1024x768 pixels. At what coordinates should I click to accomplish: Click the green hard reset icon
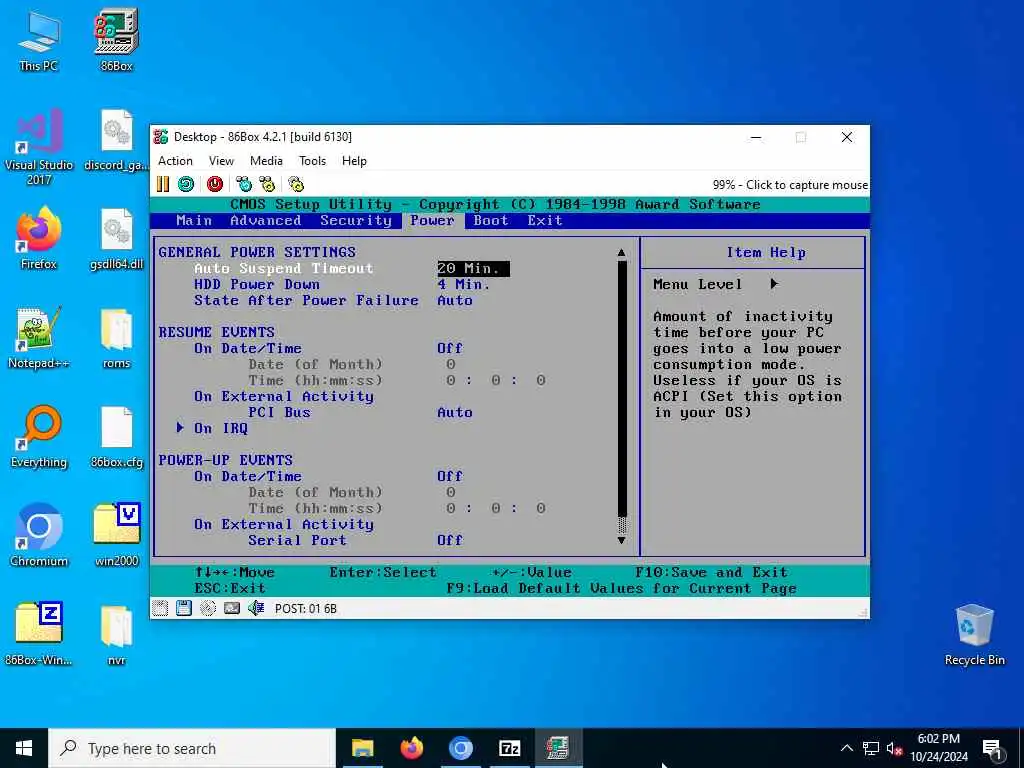click(186, 184)
